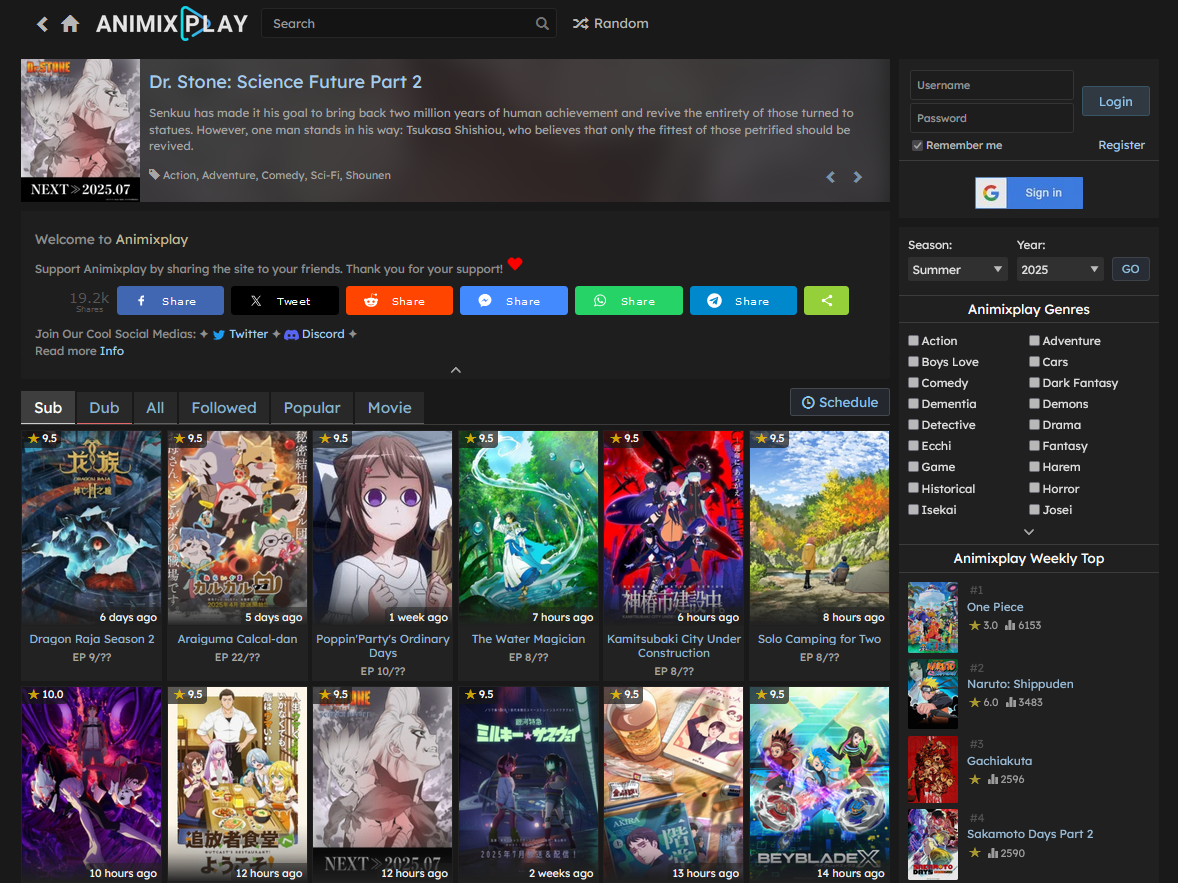Show next featured anime slide
1178x883 pixels.
(x=857, y=177)
